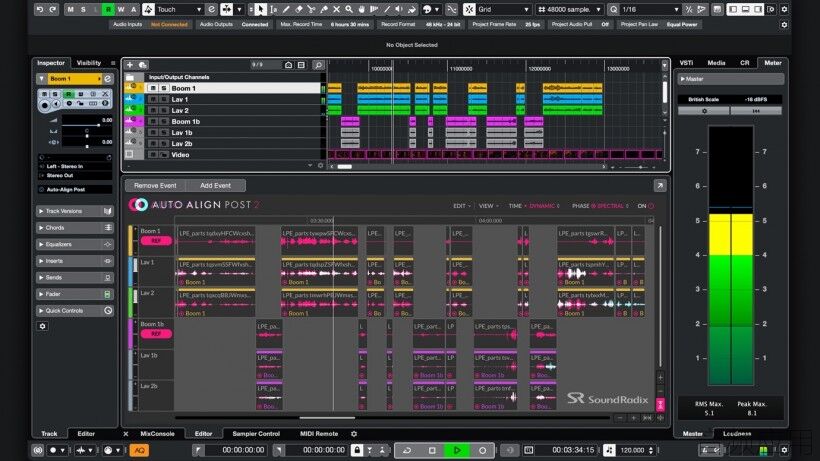
Task: Open the Touch automation mode dropdown
Action: pyautogui.click(x=178, y=9)
